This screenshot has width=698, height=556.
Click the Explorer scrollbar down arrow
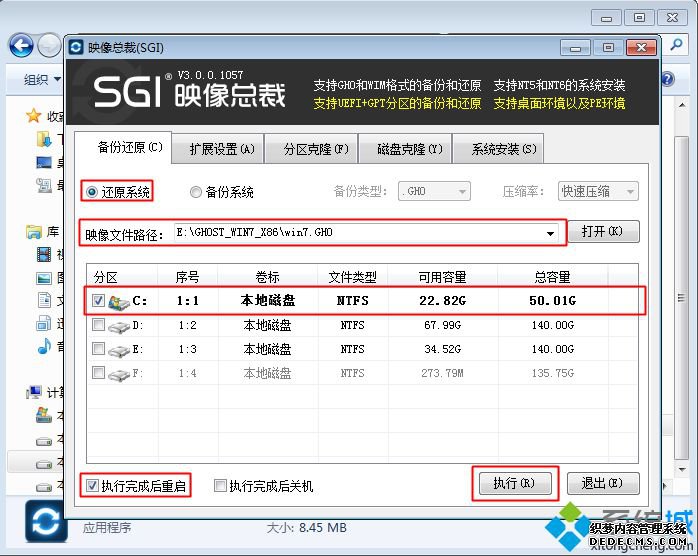click(682, 469)
